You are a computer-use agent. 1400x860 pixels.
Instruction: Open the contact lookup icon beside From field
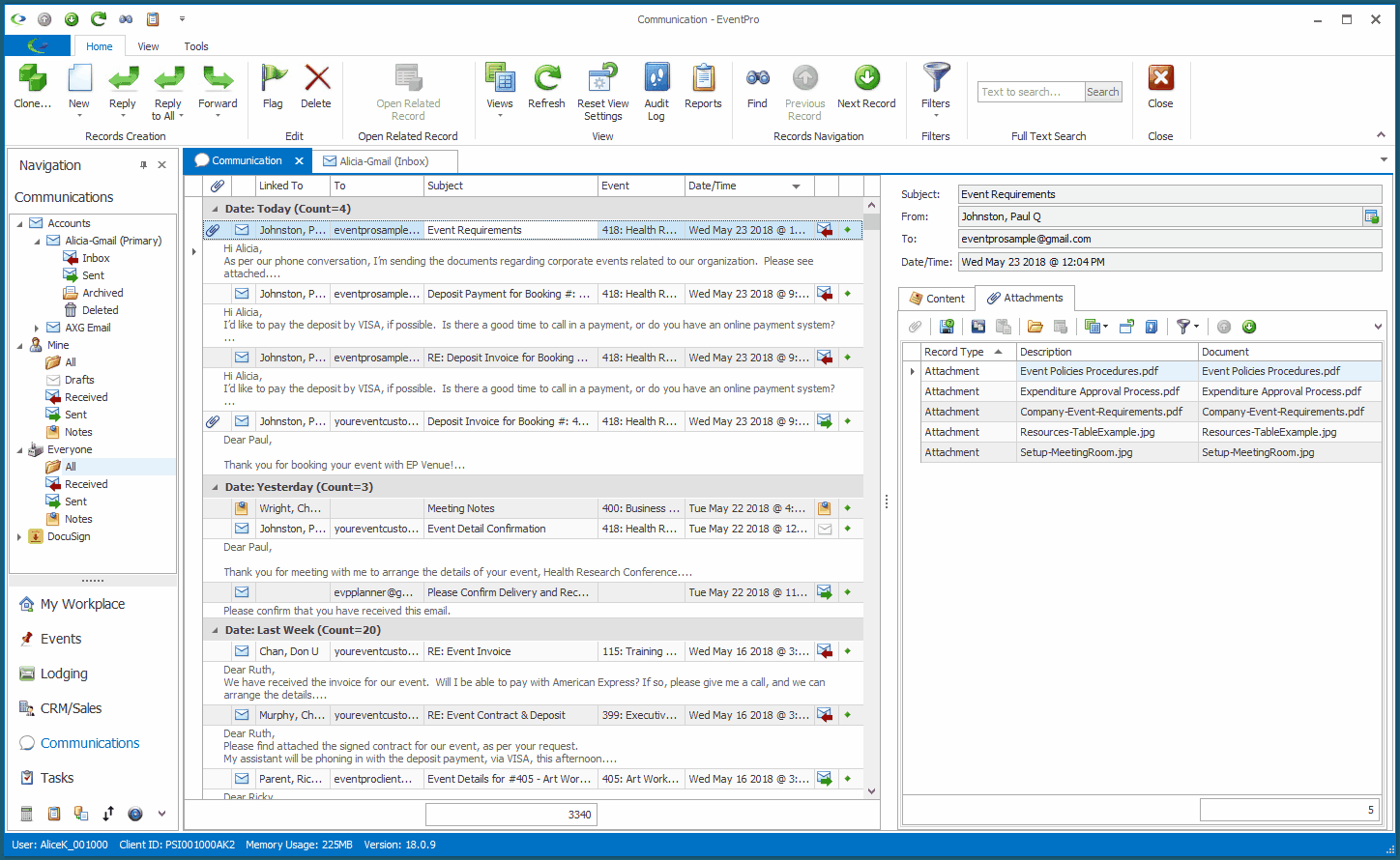[1371, 216]
